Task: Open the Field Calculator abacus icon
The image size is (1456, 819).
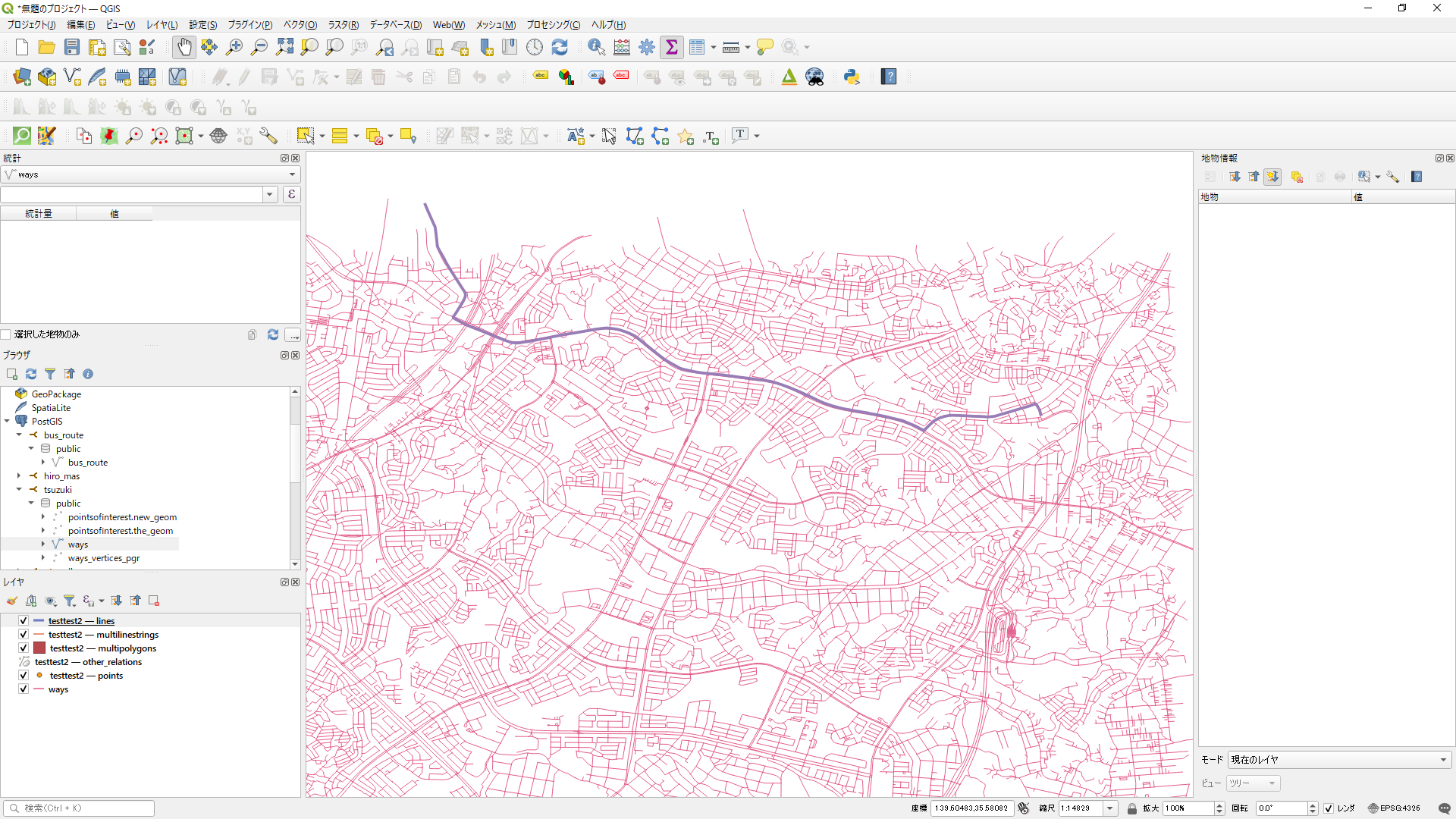Action: 622,47
